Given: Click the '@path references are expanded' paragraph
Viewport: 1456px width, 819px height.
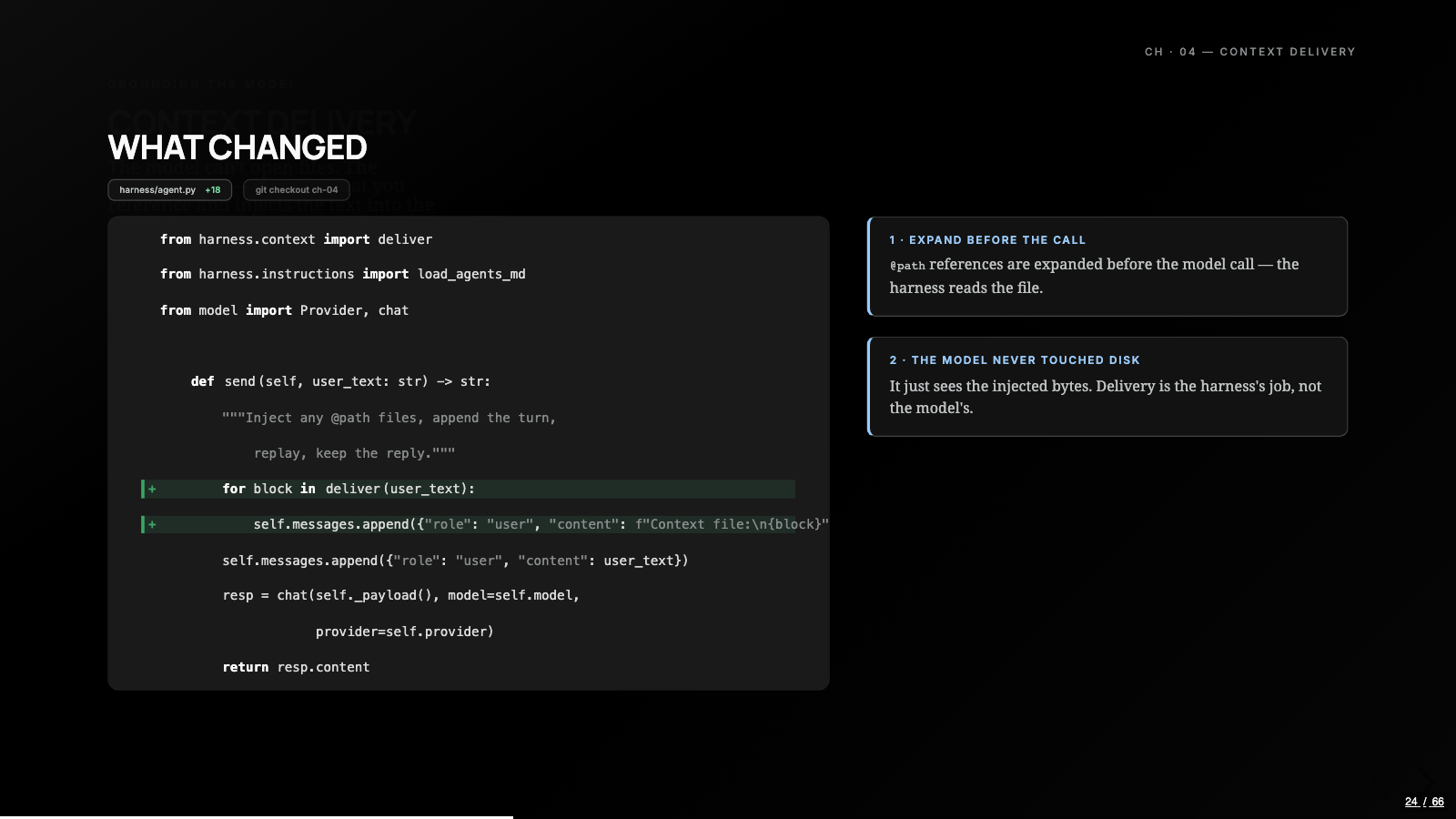Looking at the screenshot, I should coord(1094,276).
